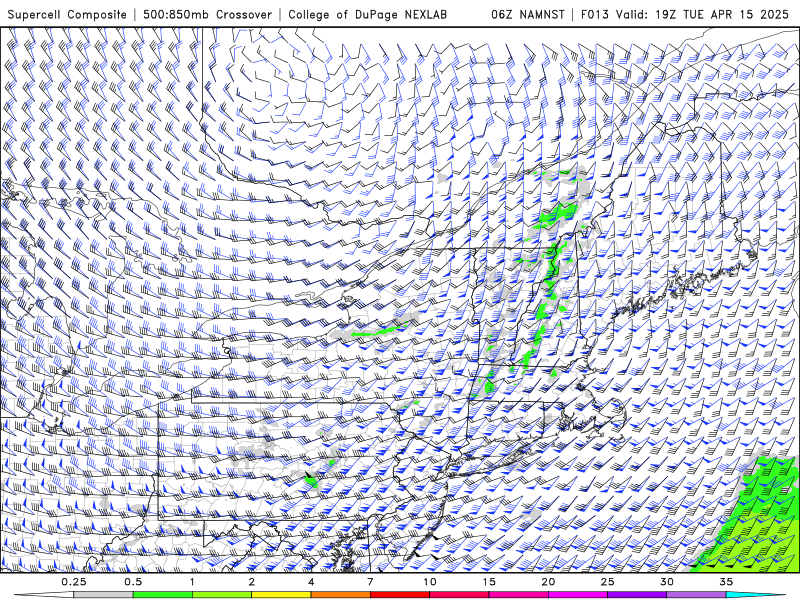Viewport: 800px width, 600px height.
Task: Click the purple 25–30 legend color segment
Action: [x=637, y=595]
